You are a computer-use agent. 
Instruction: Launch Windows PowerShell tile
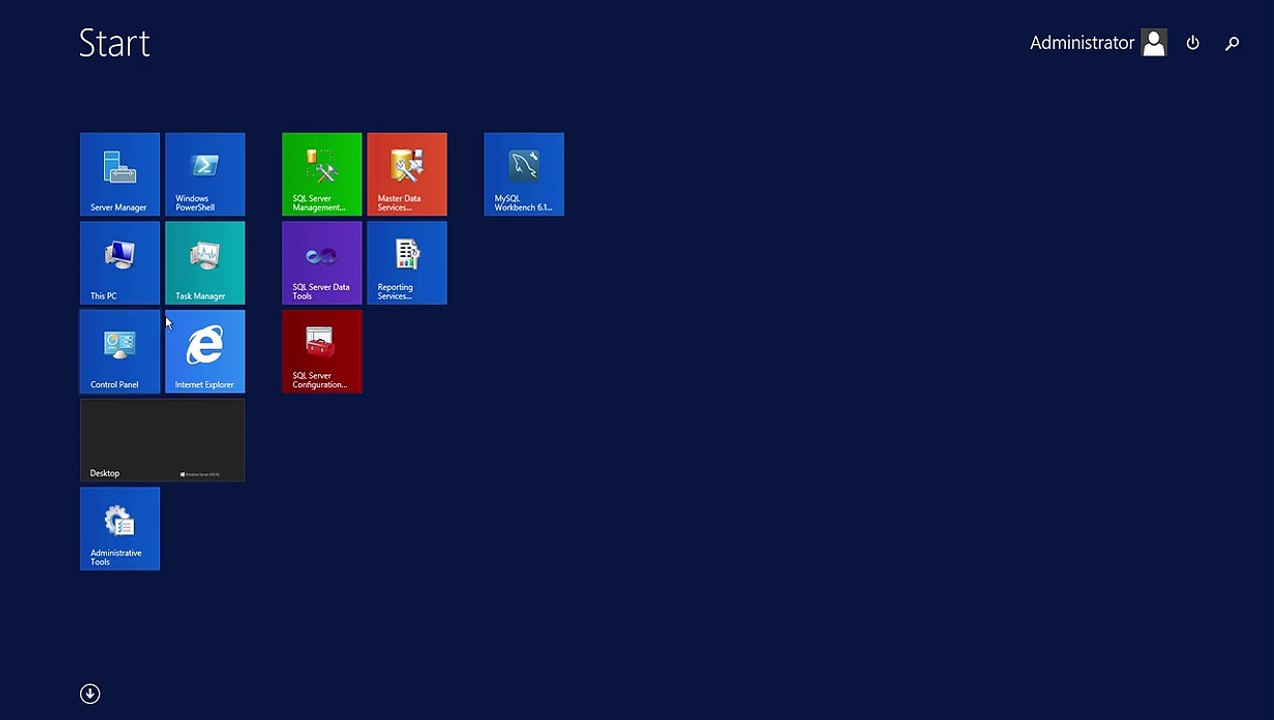tap(205, 174)
